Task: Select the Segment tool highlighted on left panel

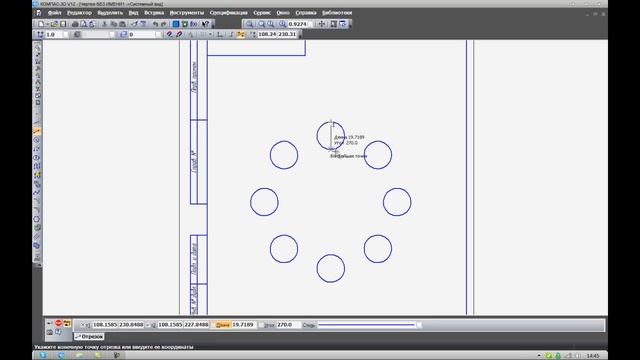Action: click(37, 131)
